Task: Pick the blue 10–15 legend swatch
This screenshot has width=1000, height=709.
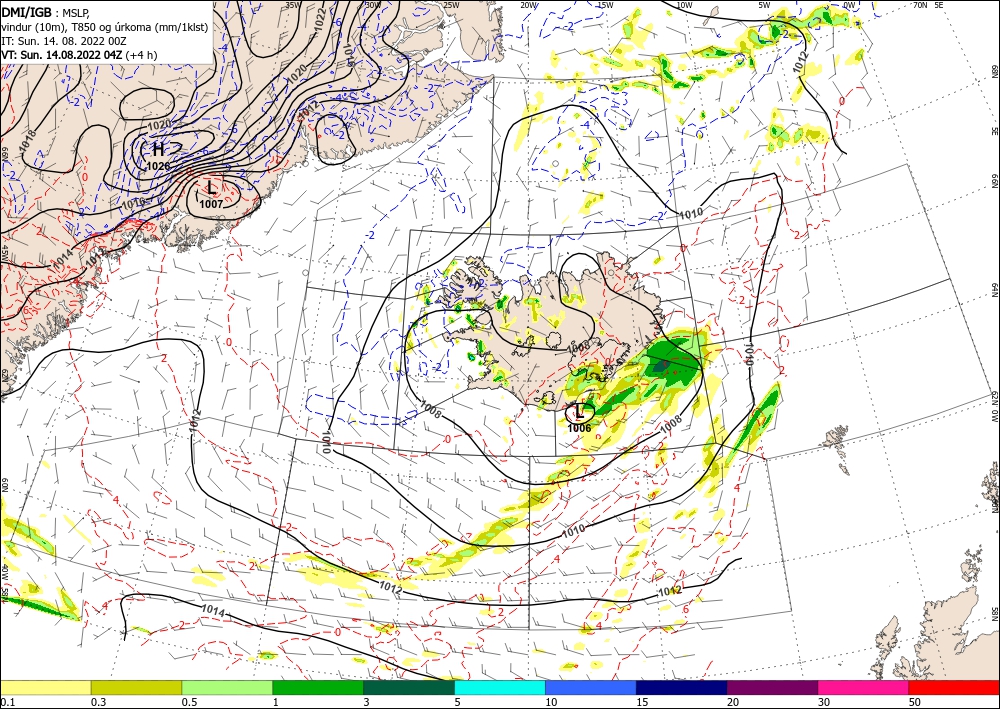Action: pos(591,687)
